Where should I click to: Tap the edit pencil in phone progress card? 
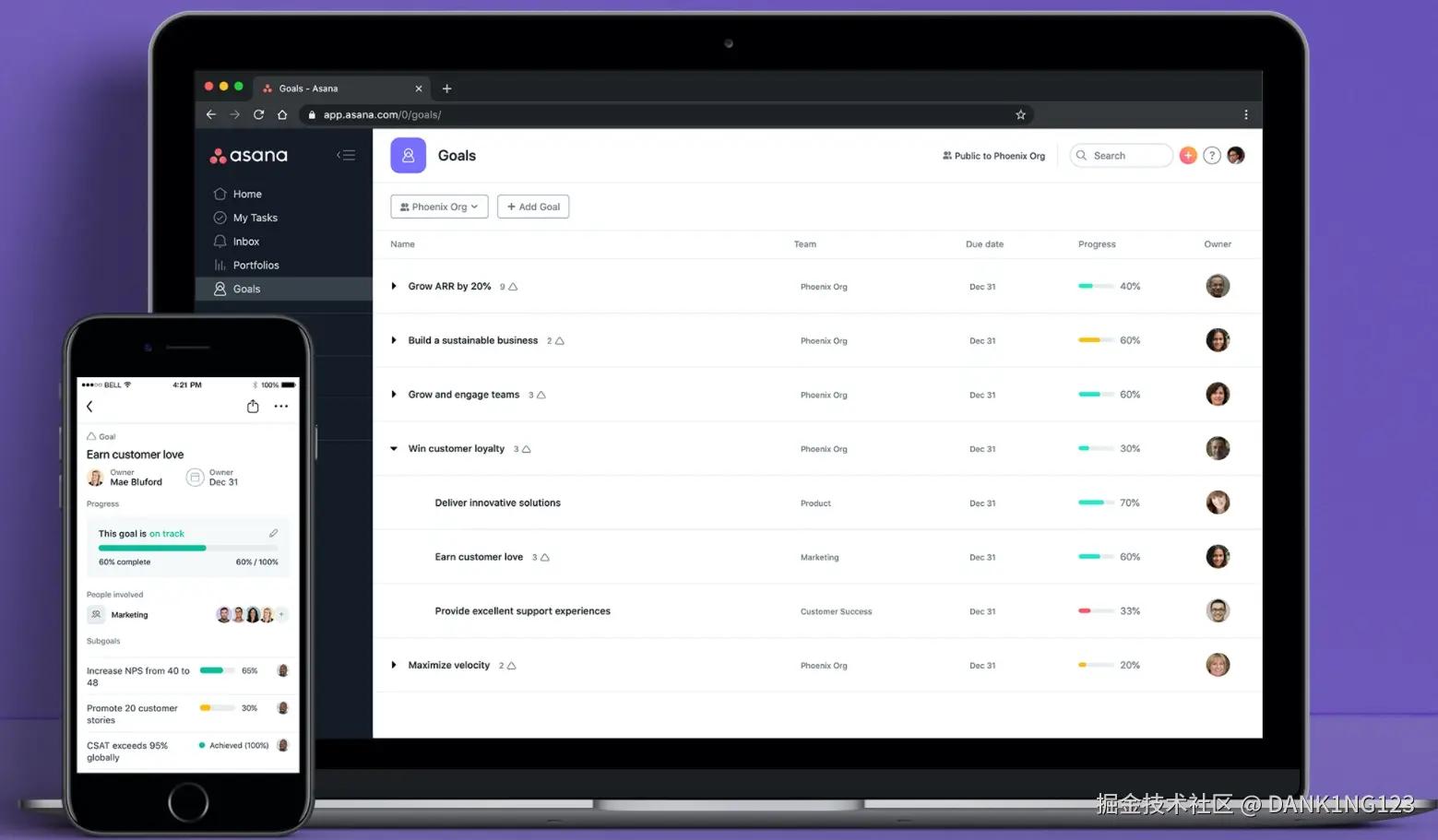click(273, 534)
